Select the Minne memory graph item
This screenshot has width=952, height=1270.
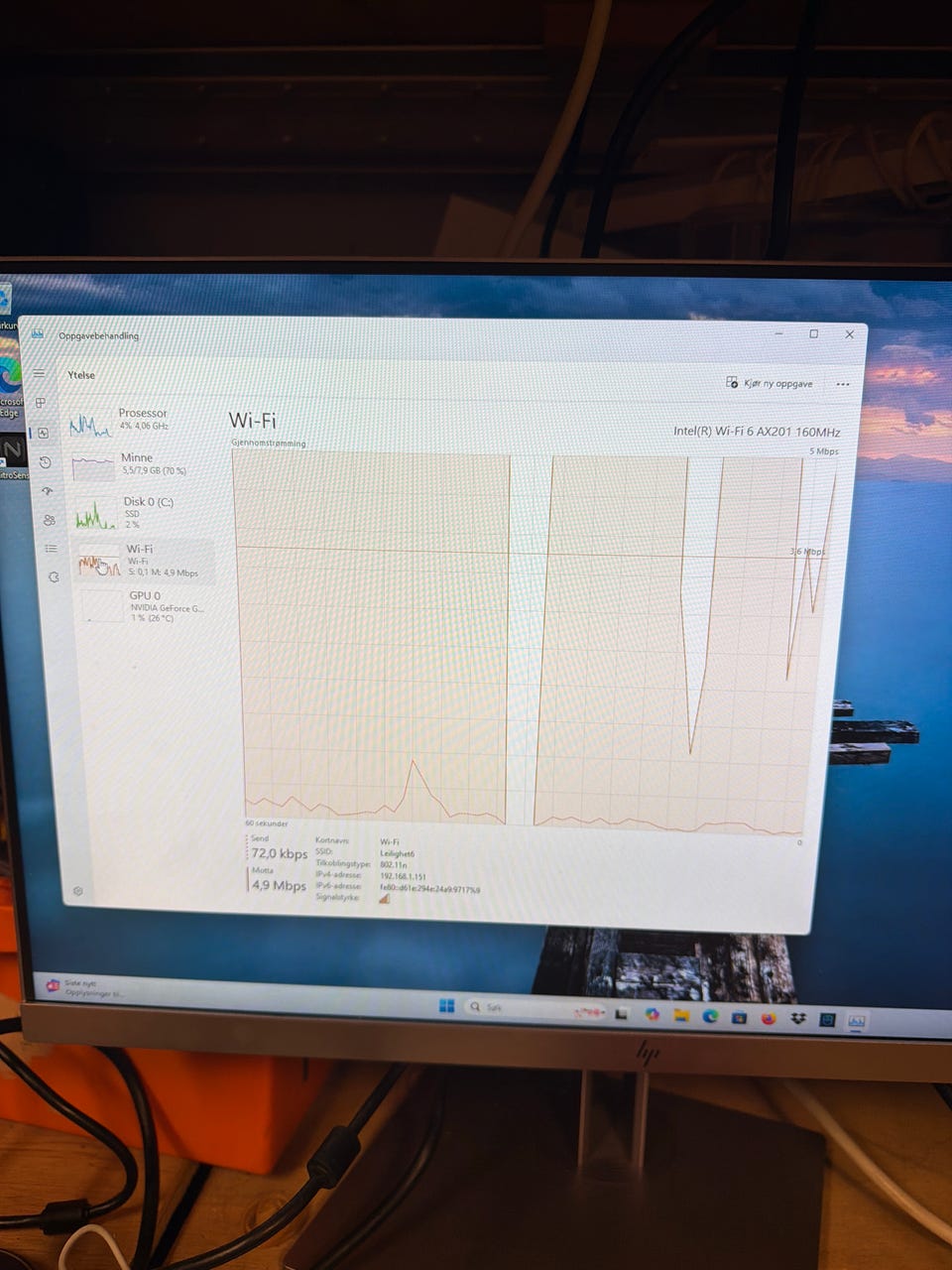pos(139,465)
